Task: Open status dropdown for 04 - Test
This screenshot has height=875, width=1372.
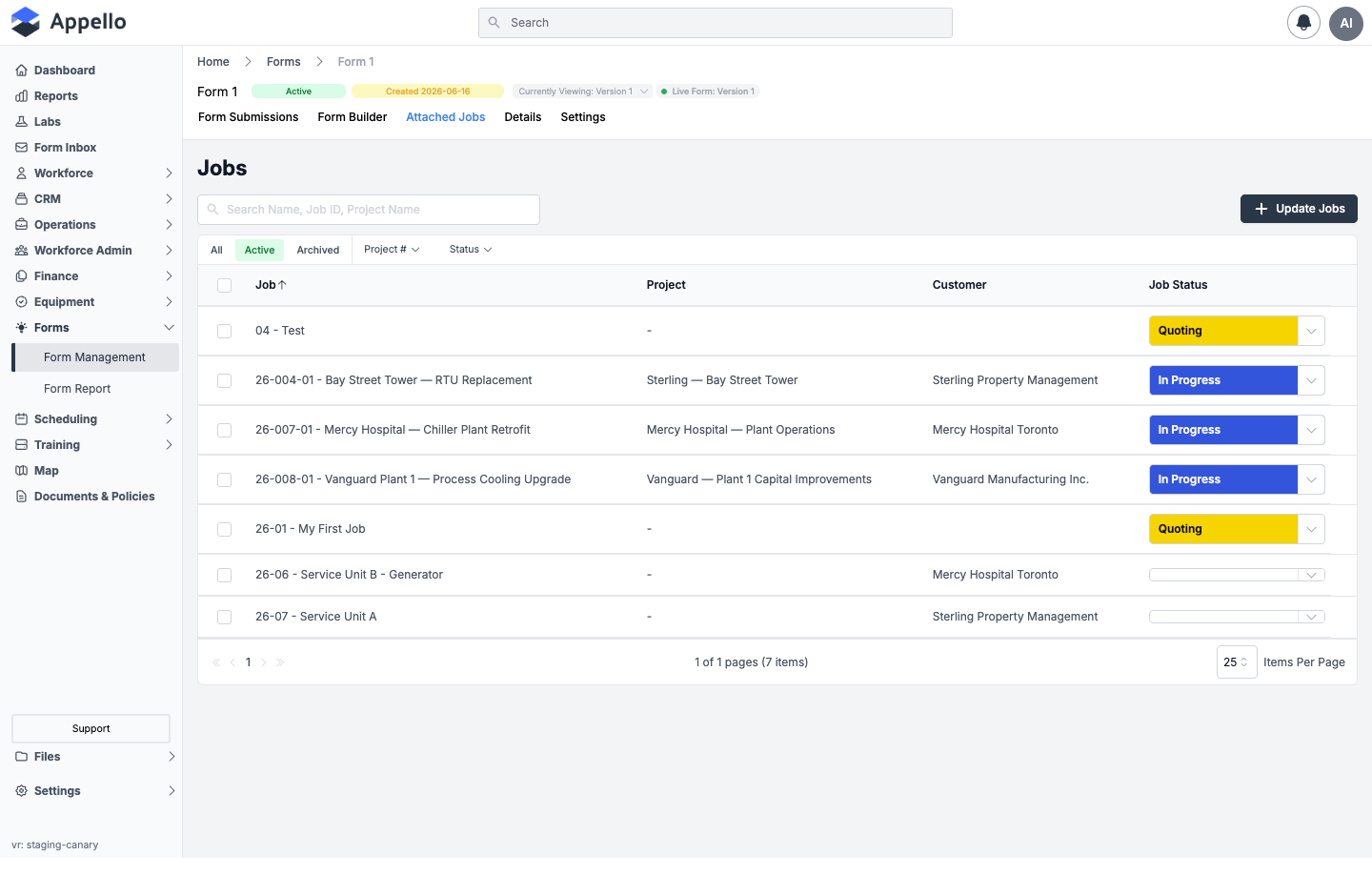Action: pyautogui.click(x=1311, y=331)
